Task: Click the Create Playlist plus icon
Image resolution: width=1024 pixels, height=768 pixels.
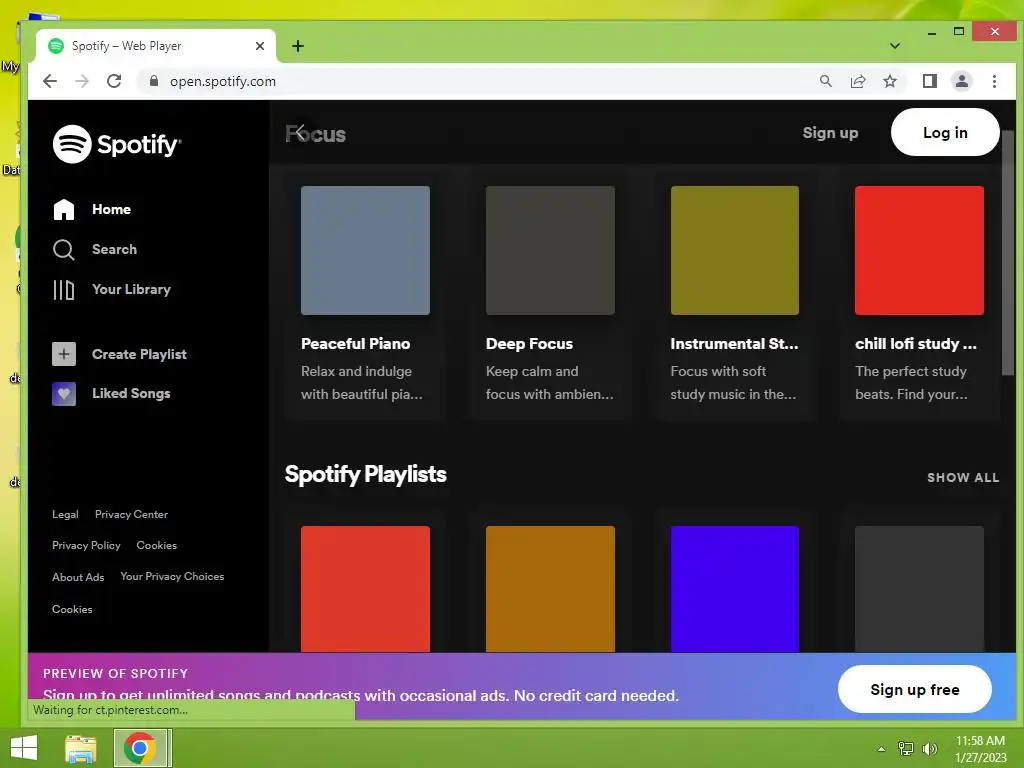Action: pyautogui.click(x=64, y=354)
